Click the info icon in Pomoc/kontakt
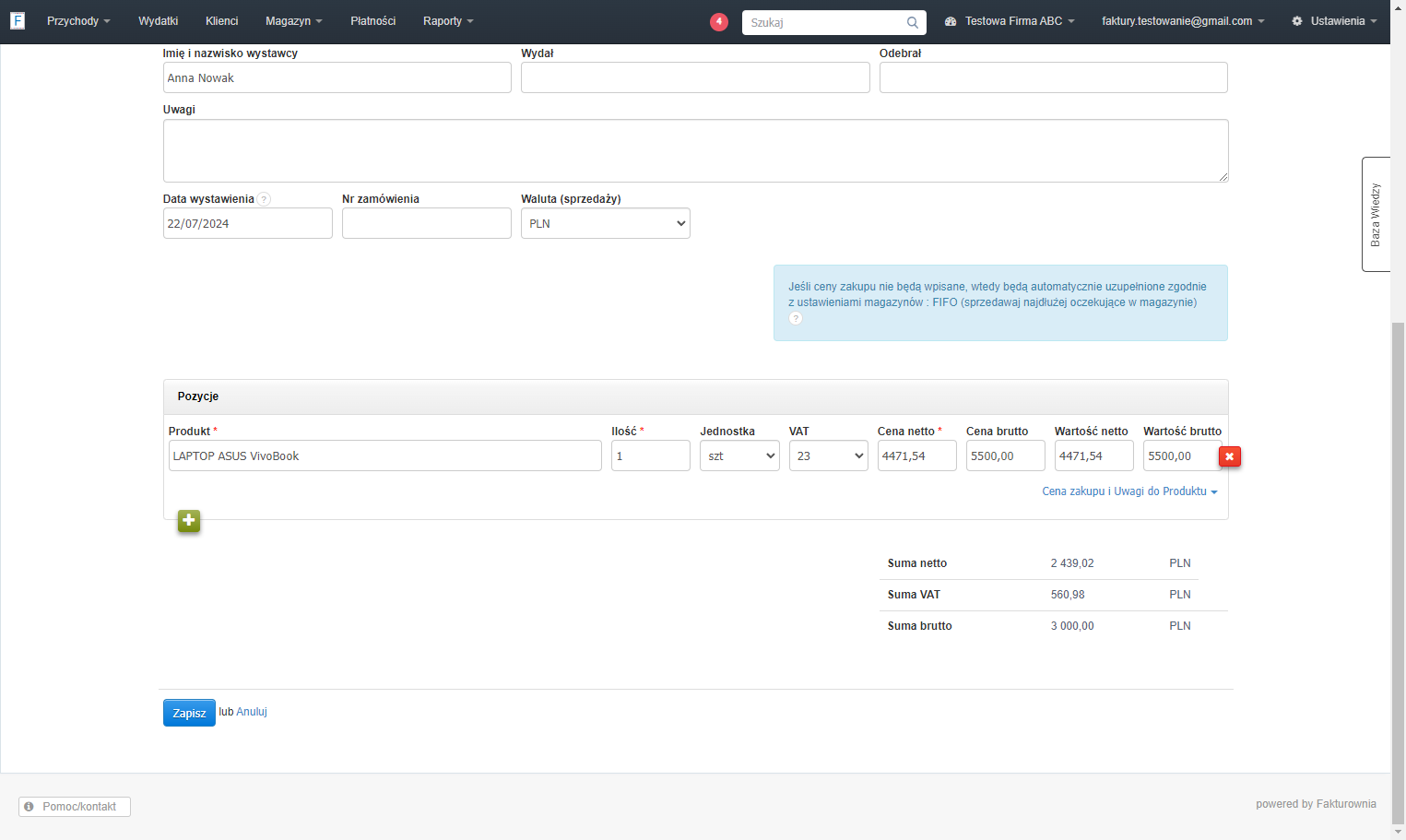Viewport: 1406px width, 840px height. click(30, 807)
